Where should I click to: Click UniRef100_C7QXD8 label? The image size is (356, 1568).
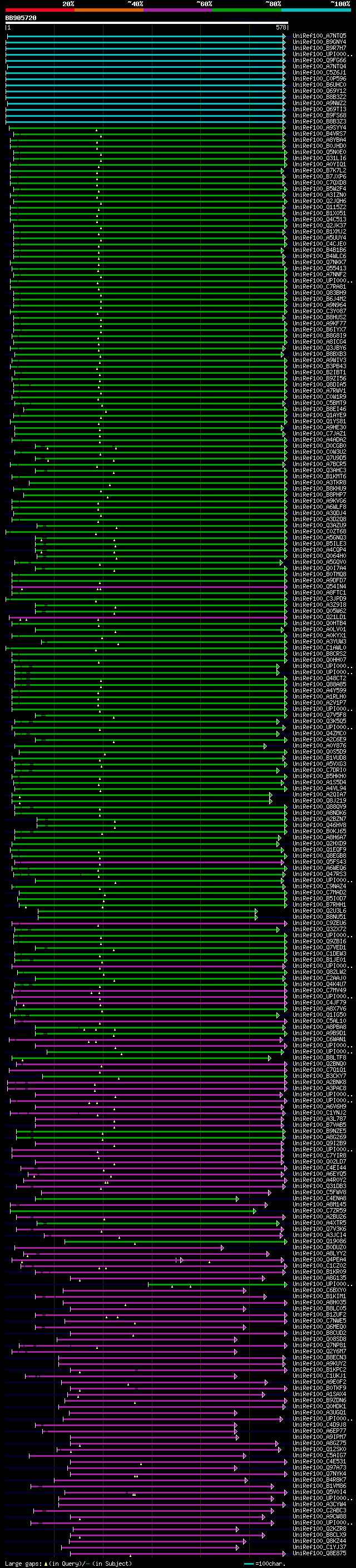click(x=319, y=182)
